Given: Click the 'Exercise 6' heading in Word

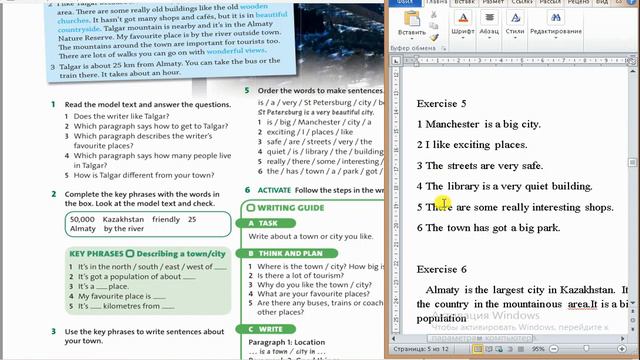Looking at the screenshot, I should point(441,269).
